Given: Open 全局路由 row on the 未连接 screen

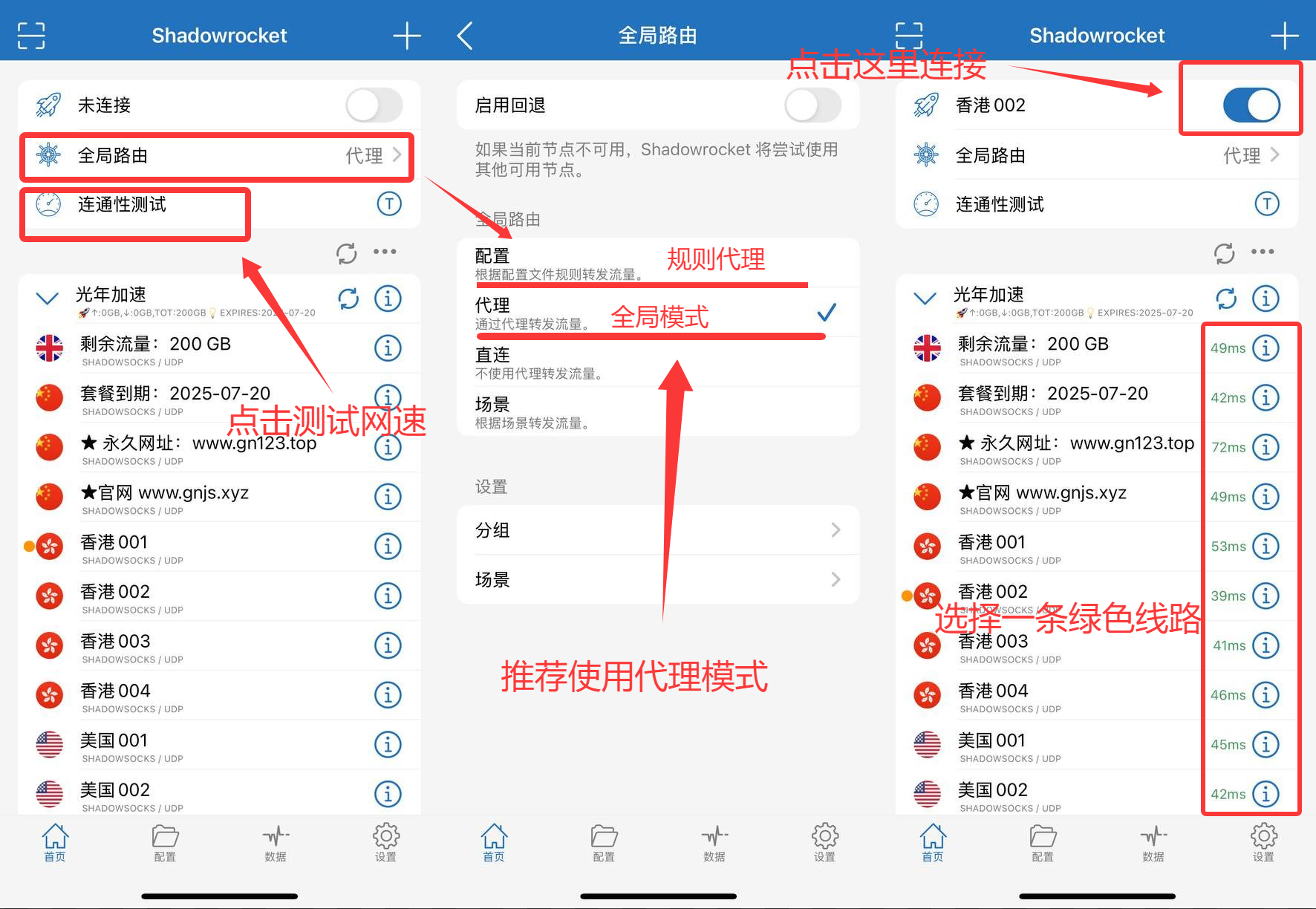Looking at the screenshot, I should tap(215, 156).
